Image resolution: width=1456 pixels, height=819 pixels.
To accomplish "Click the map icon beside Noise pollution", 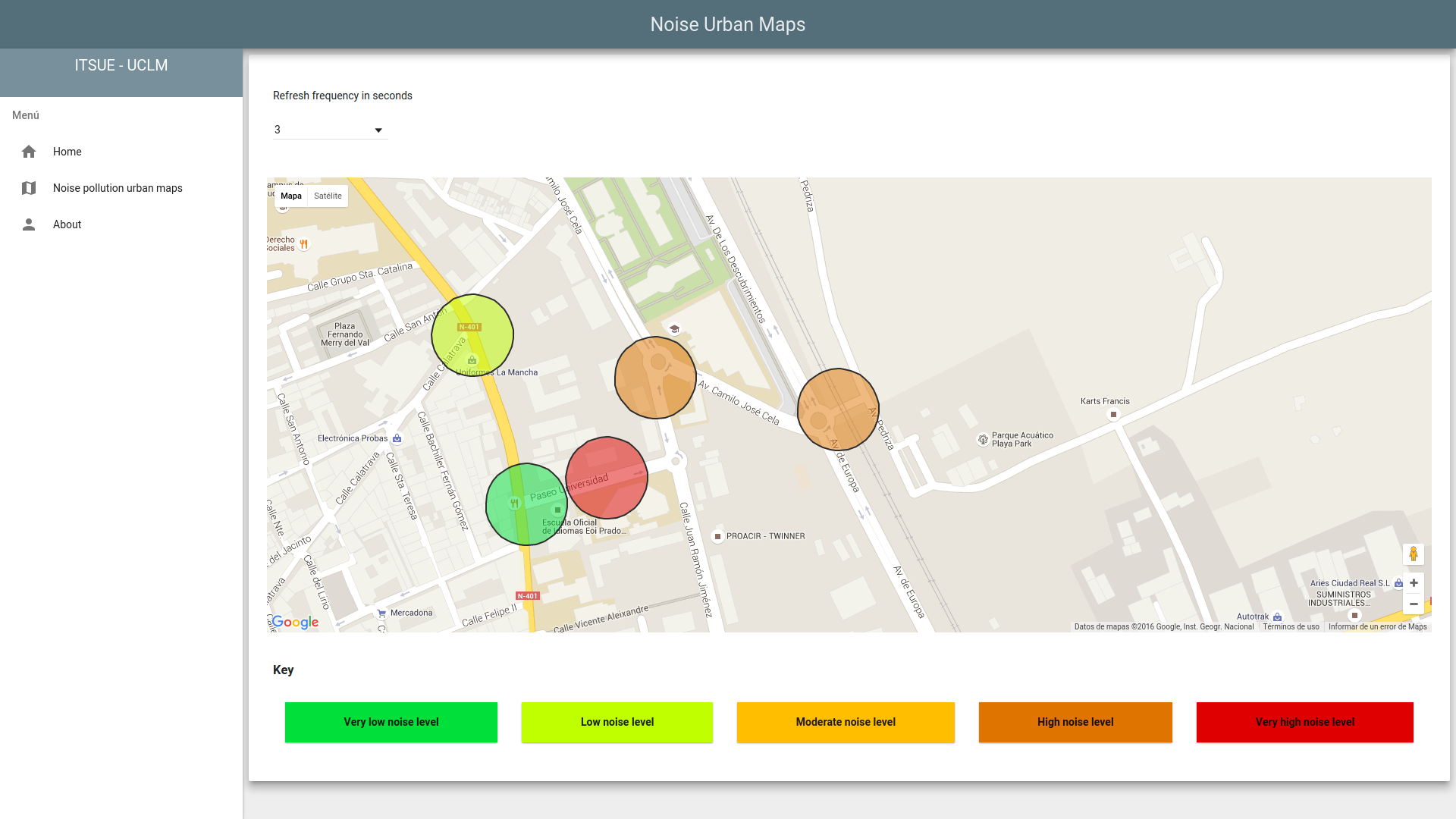I will [x=29, y=188].
